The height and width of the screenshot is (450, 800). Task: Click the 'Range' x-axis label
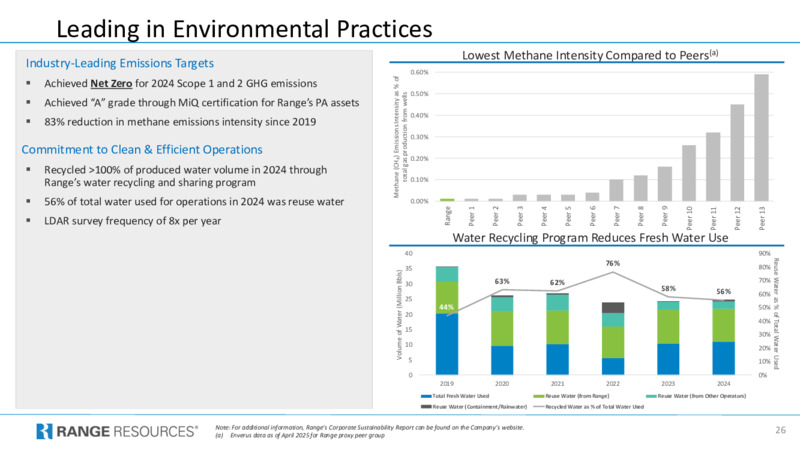(x=448, y=215)
